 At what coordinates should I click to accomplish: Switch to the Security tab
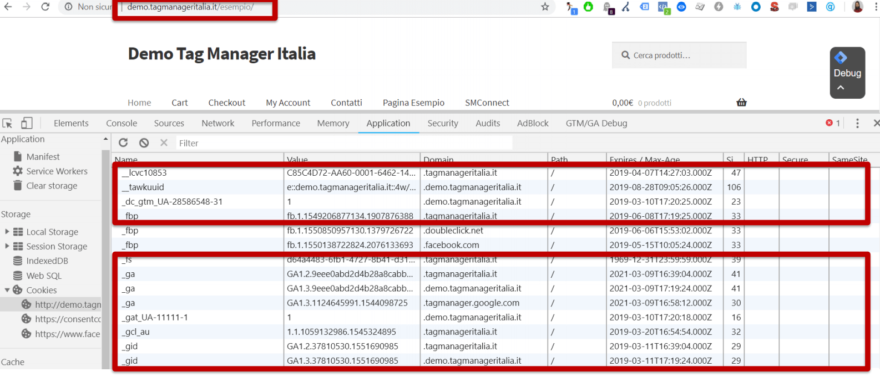443,124
